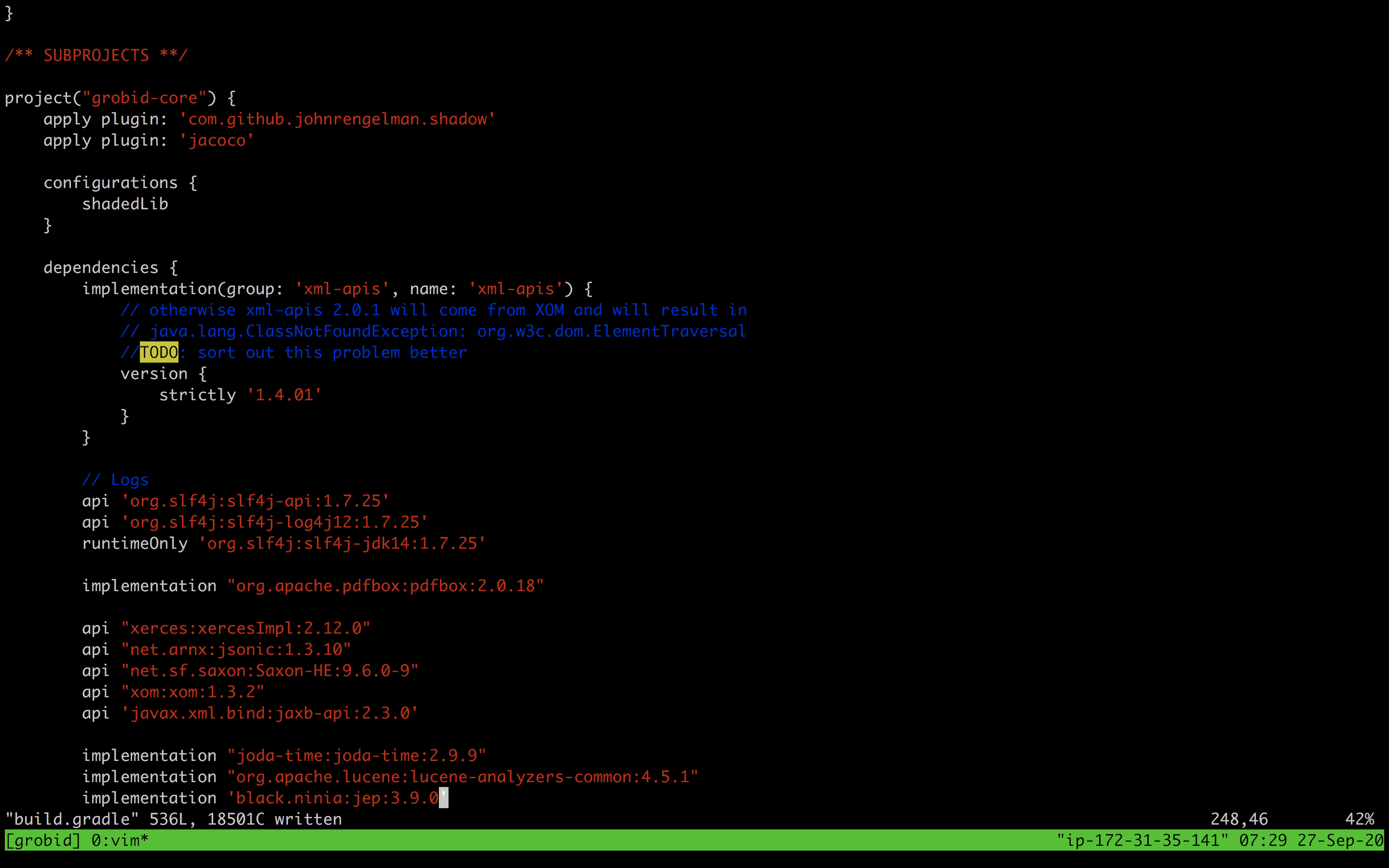Click the shadedLib configuration entry
This screenshot has height=868, width=1389.
[x=125, y=203]
